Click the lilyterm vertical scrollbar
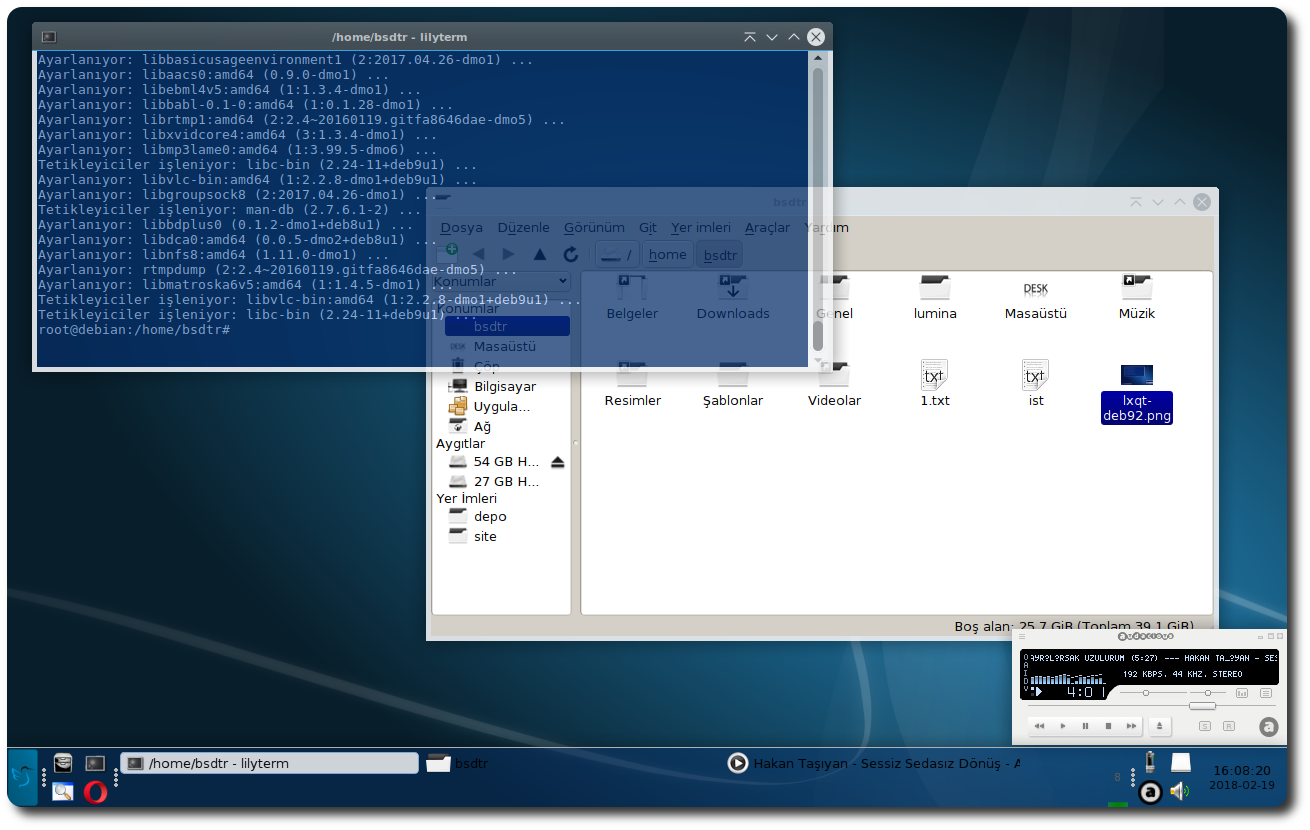The height and width of the screenshot is (830, 1310). [x=818, y=208]
